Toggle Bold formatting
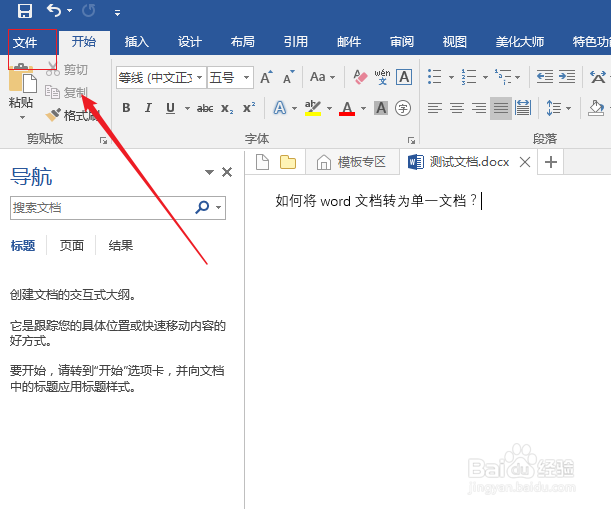 pos(126,108)
